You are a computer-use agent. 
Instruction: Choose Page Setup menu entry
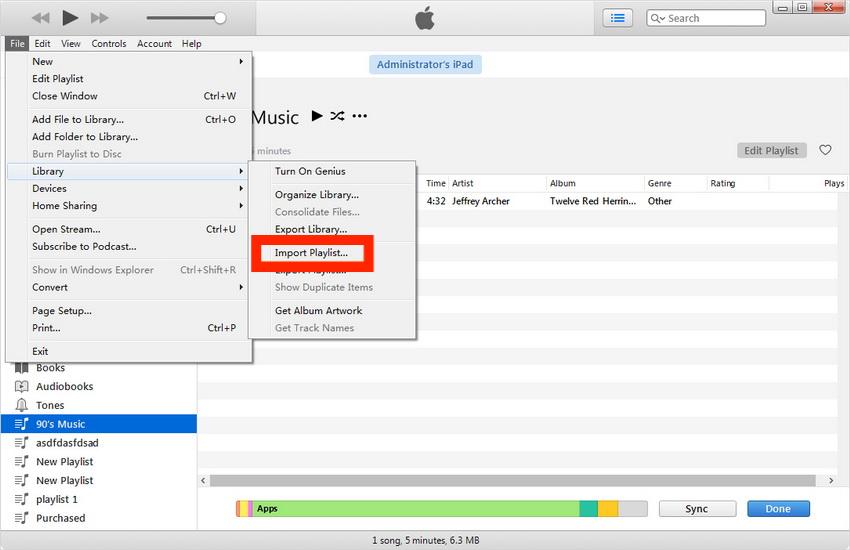pyautogui.click(x=129, y=310)
